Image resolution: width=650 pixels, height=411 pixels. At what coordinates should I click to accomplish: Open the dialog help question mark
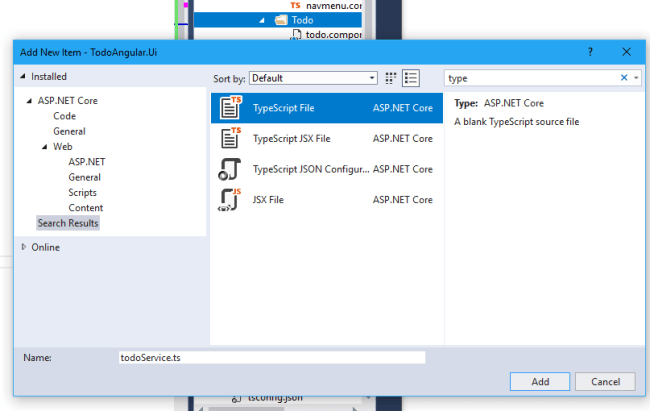590,52
